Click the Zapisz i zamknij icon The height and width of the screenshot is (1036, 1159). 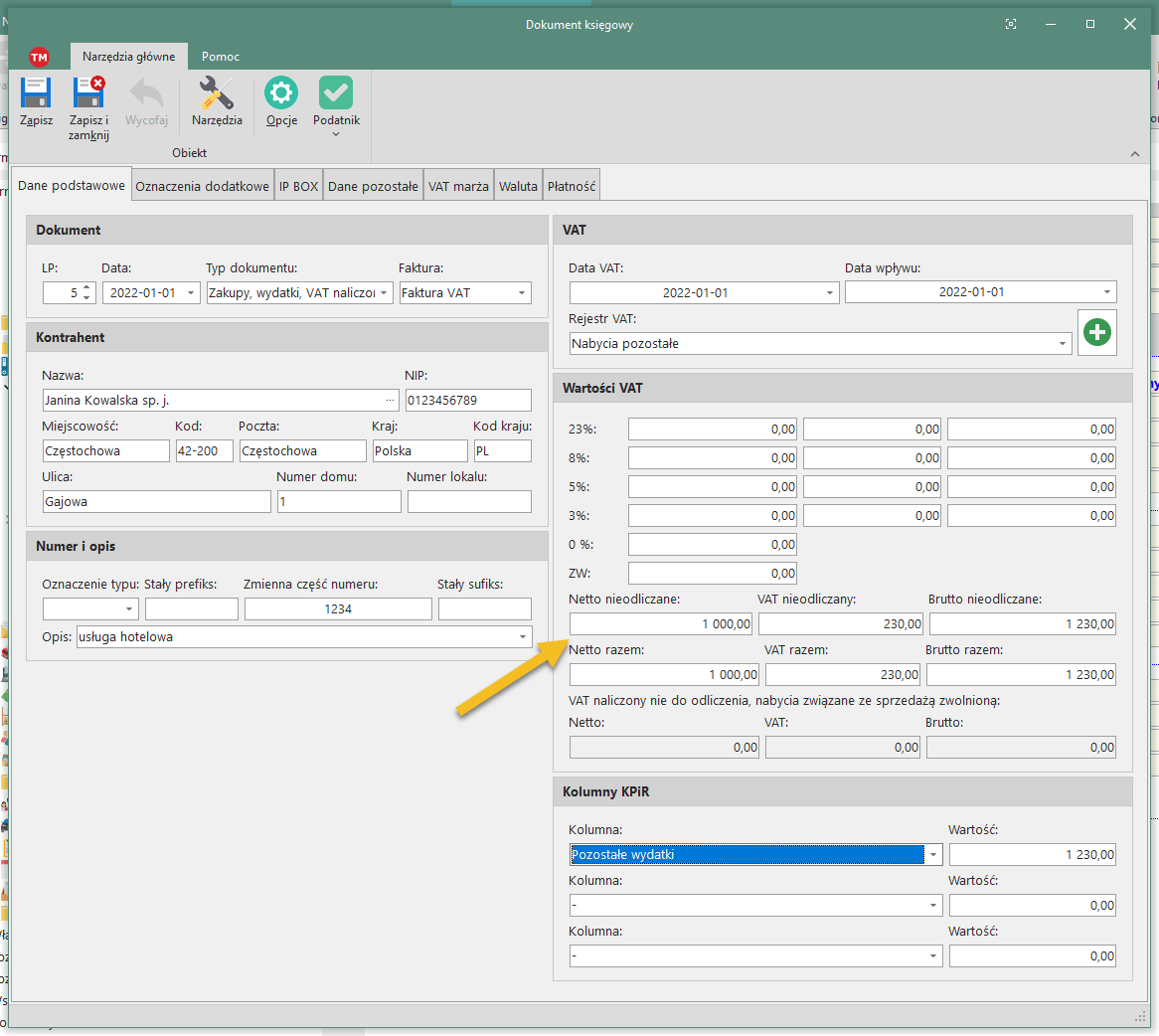tap(88, 94)
